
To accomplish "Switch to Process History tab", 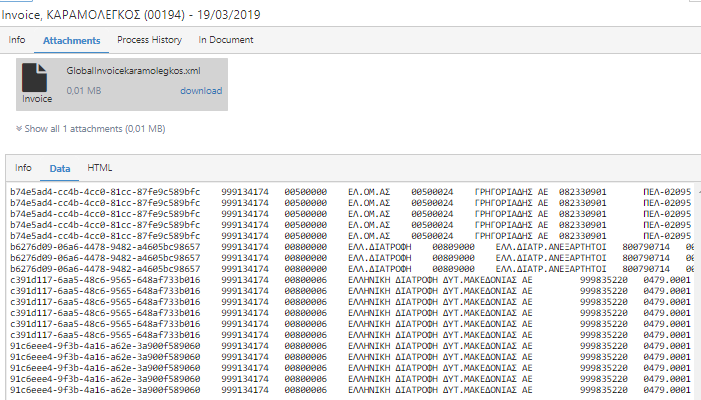I will click(x=149, y=40).
